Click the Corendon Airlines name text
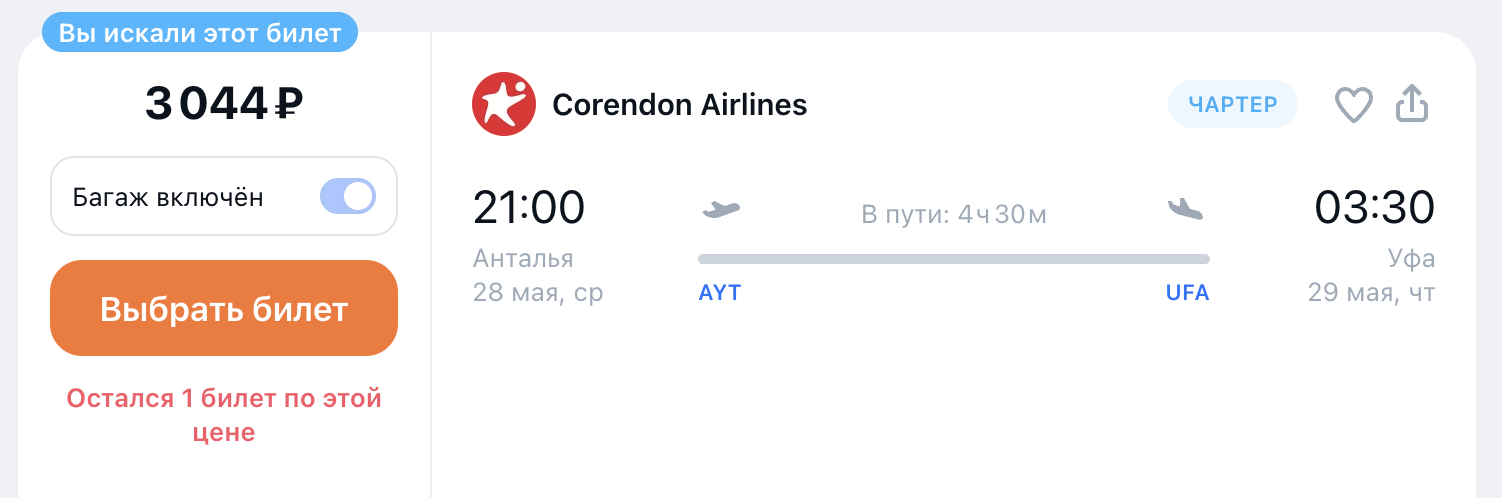Image resolution: width=1502 pixels, height=498 pixels. pos(680,104)
